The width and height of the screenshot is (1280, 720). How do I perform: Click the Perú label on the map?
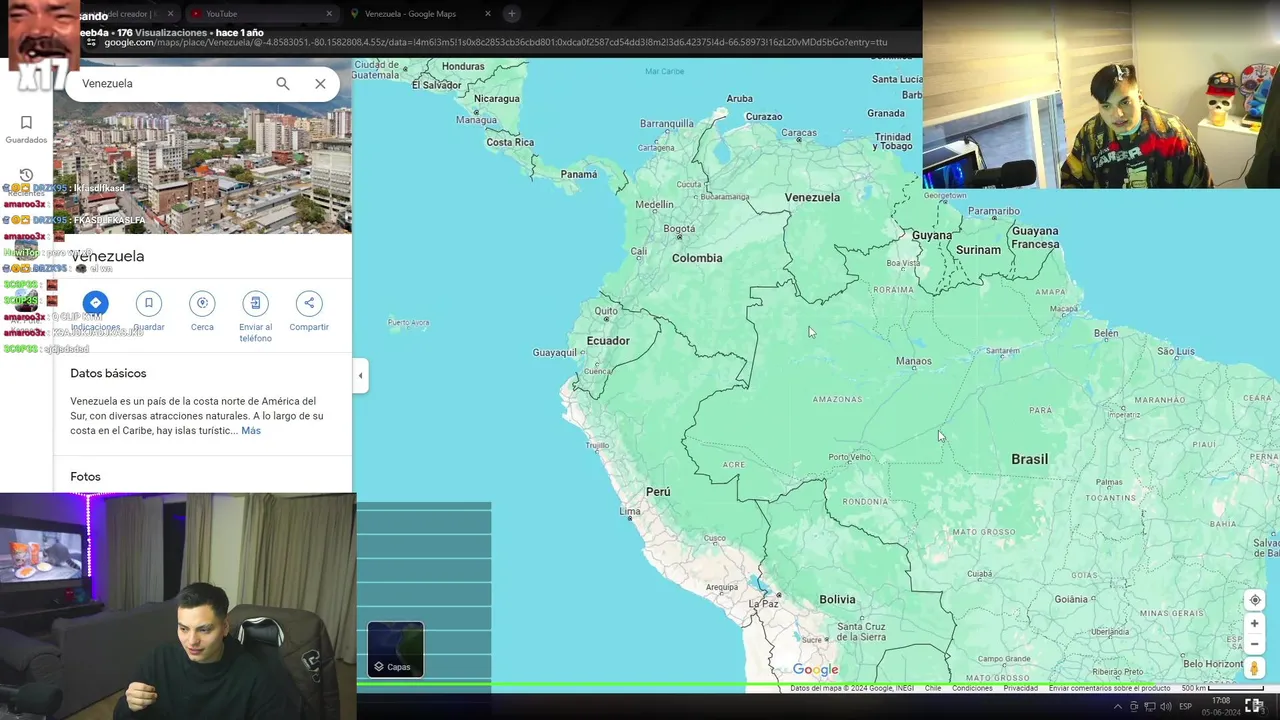658,492
